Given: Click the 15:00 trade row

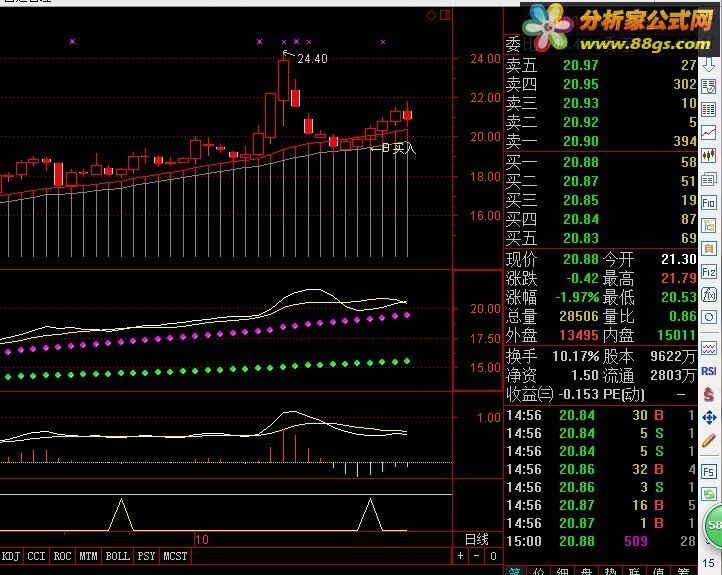Looking at the screenshot, I should coord(601,541).
